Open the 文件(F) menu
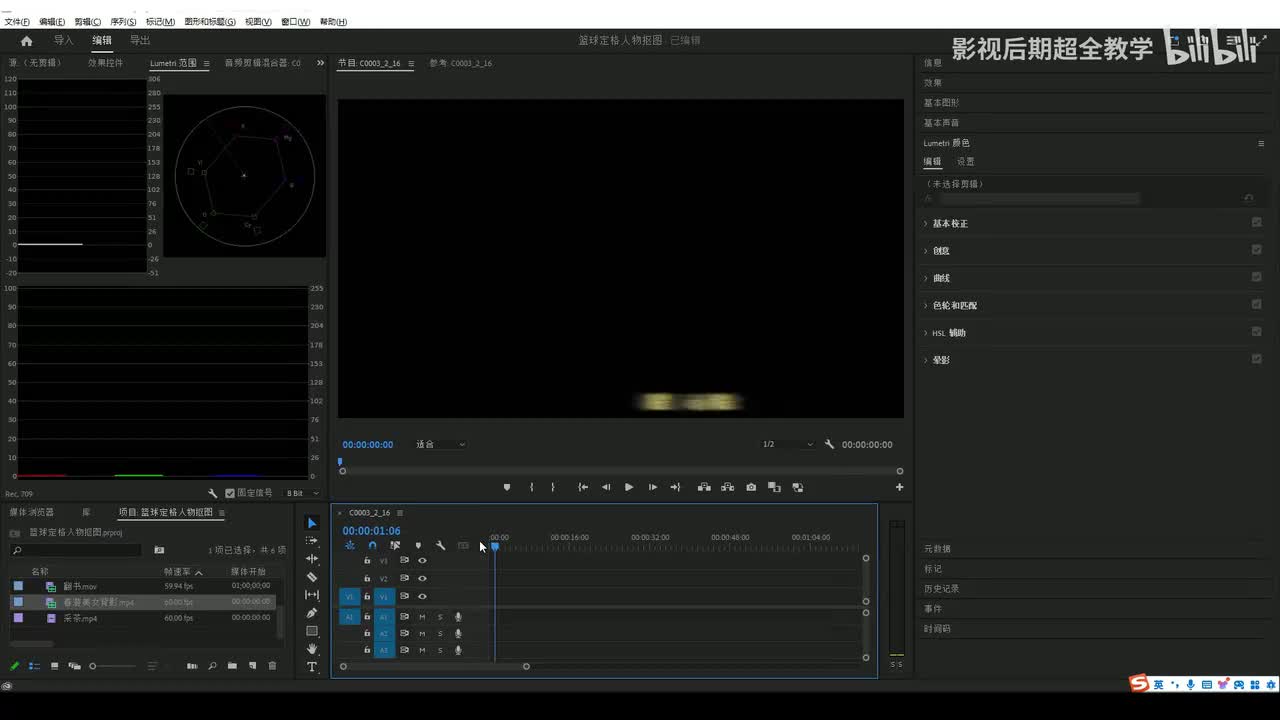The height and width of the screenshot is (720, 1280). click(x=17, y=21)
